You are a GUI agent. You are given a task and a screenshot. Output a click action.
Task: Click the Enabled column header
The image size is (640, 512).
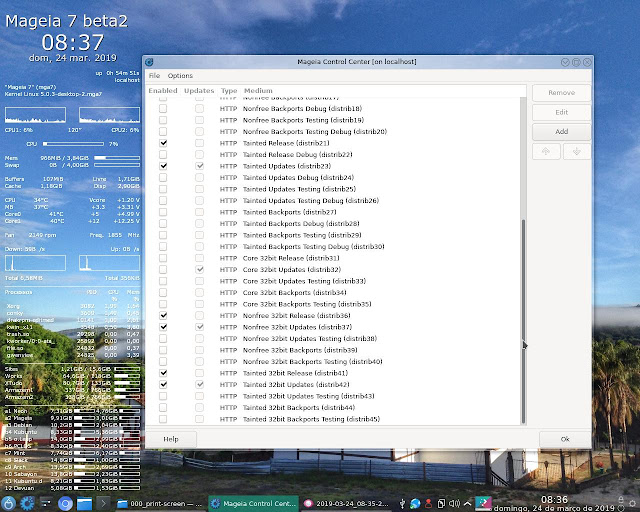(x=163, y=91)
